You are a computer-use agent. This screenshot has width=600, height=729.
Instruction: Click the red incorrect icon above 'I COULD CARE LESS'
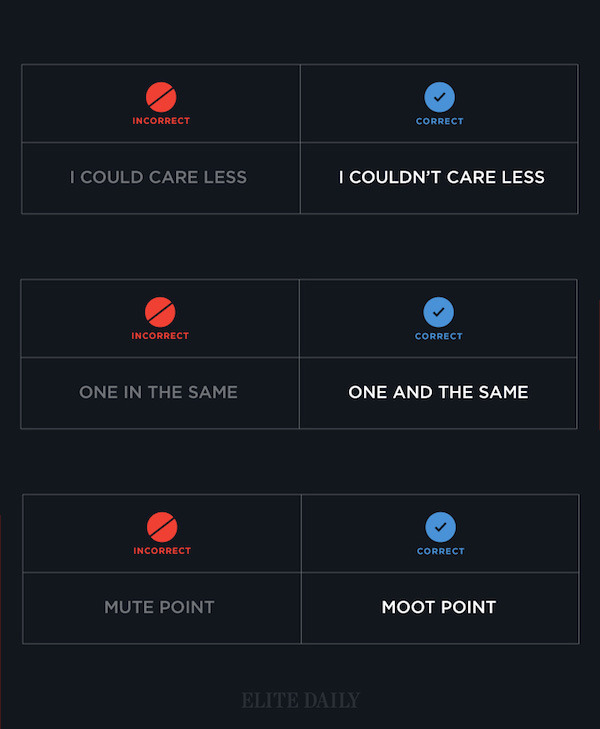(x=161, y=97)
